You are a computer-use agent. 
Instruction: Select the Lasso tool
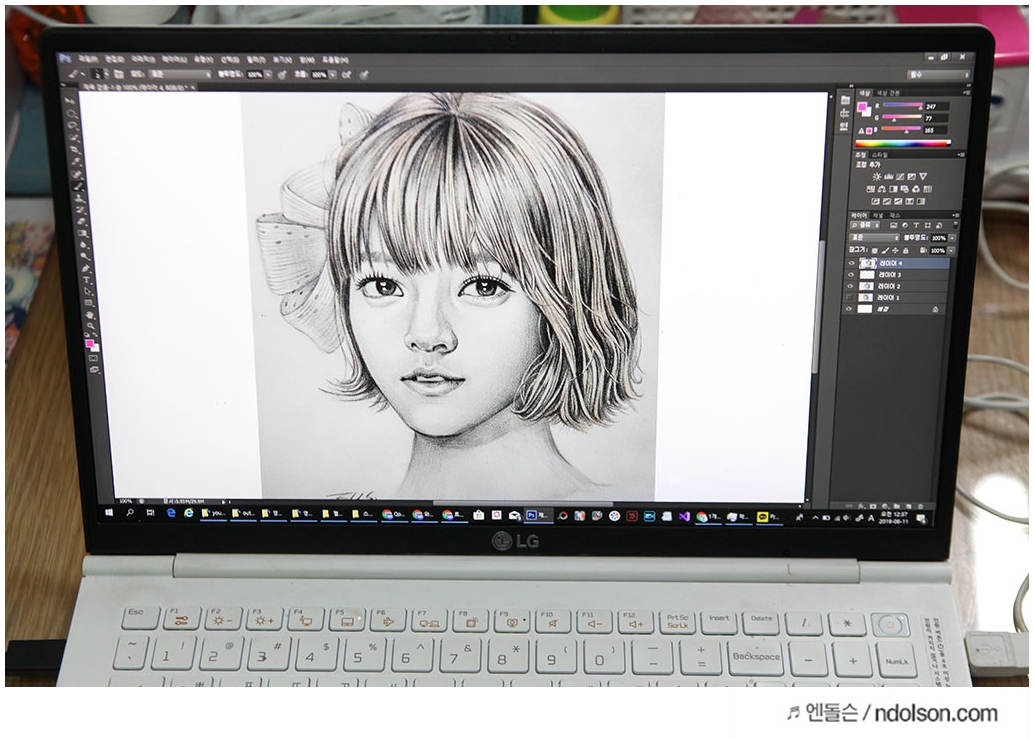(x=72, y=125)
